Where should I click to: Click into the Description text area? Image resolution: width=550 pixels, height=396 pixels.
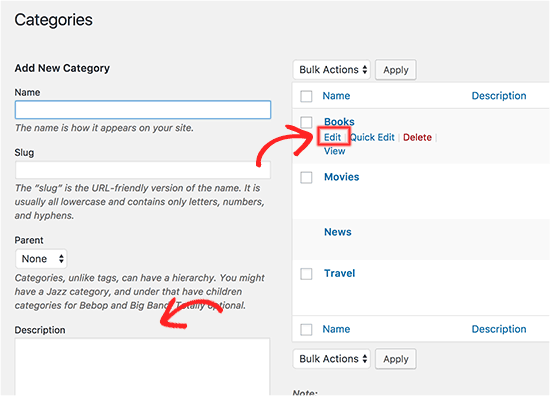click(x=142, y=367)
